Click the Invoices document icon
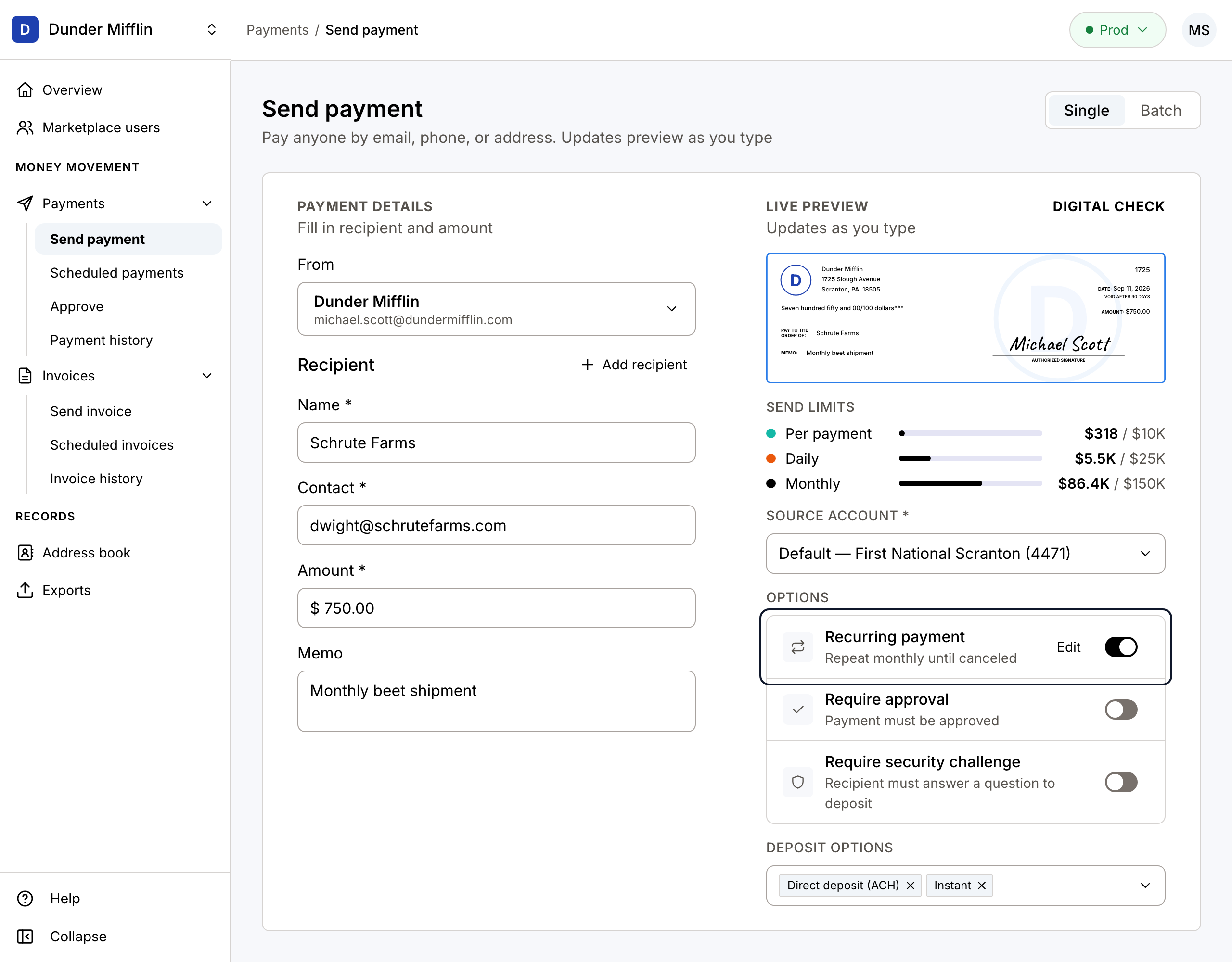Screen dimensions: 1232x962 (x=25, y=376)
